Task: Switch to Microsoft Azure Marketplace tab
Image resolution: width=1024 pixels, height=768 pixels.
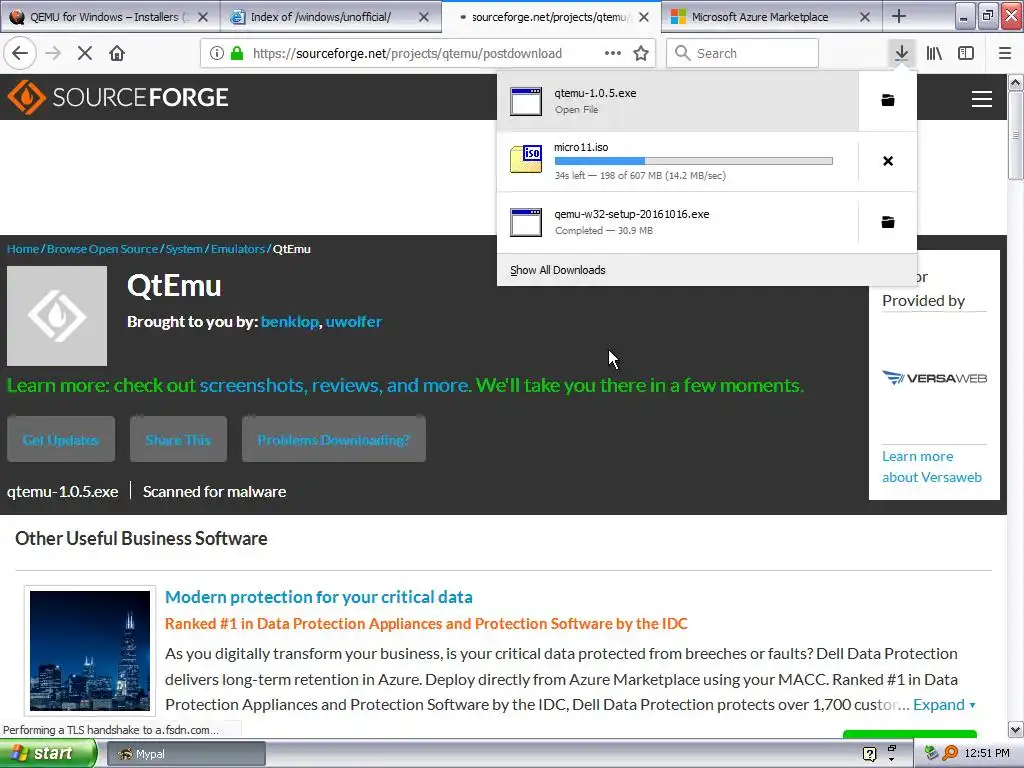Action: tap(760, 17)
